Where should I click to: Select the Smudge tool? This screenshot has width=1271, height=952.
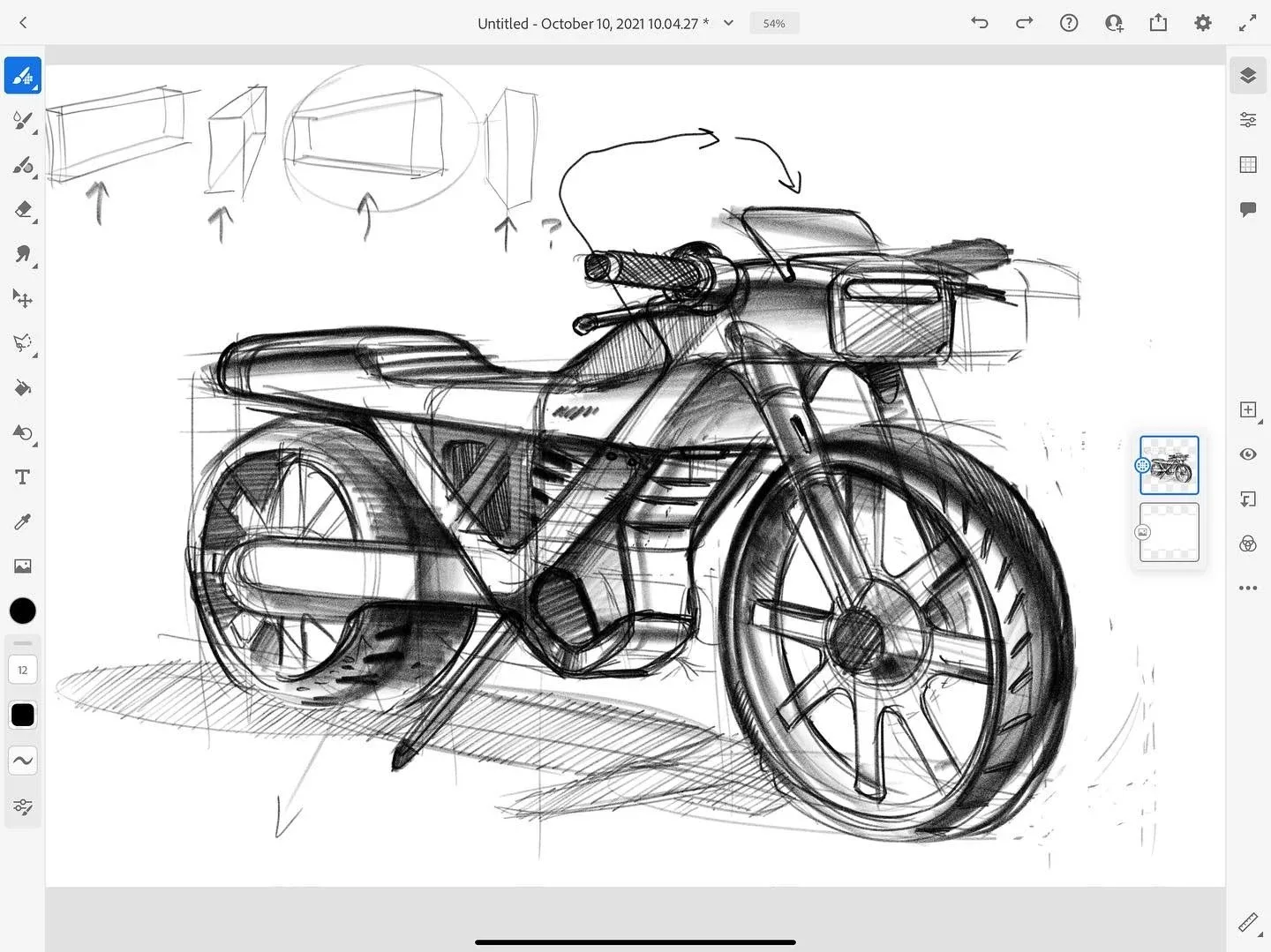pyautogui.click(x=23, y=255)
